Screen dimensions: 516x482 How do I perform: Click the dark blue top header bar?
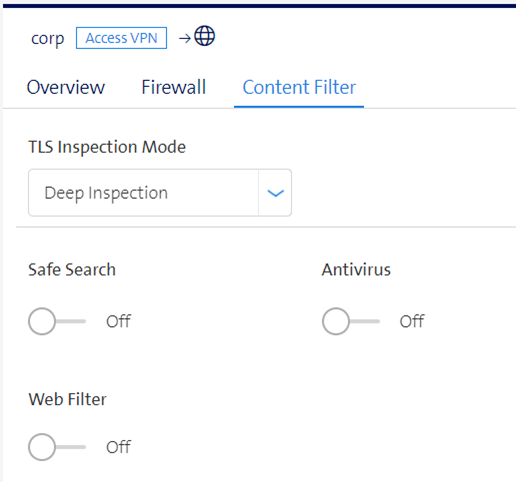[x=259, y=6]
